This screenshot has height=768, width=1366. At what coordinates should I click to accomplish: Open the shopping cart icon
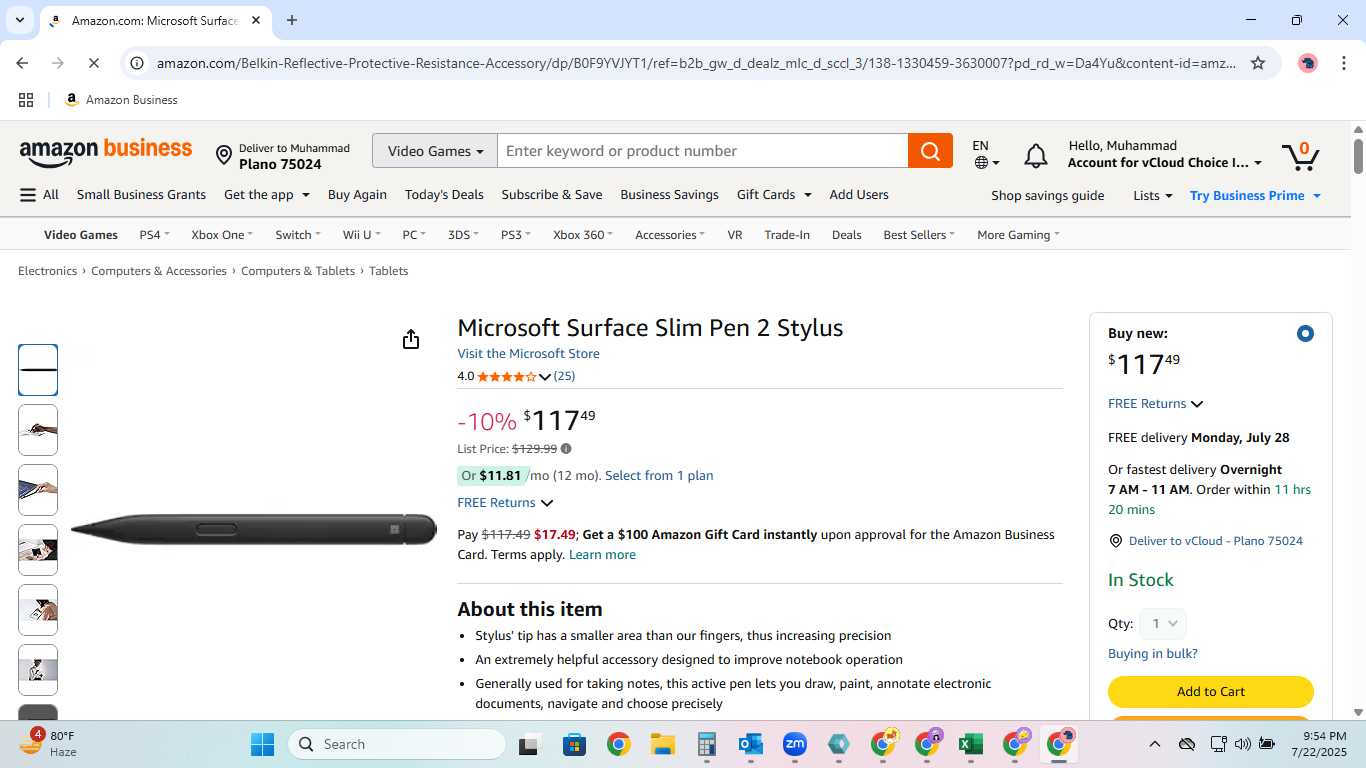click(x=1300, y=155)
